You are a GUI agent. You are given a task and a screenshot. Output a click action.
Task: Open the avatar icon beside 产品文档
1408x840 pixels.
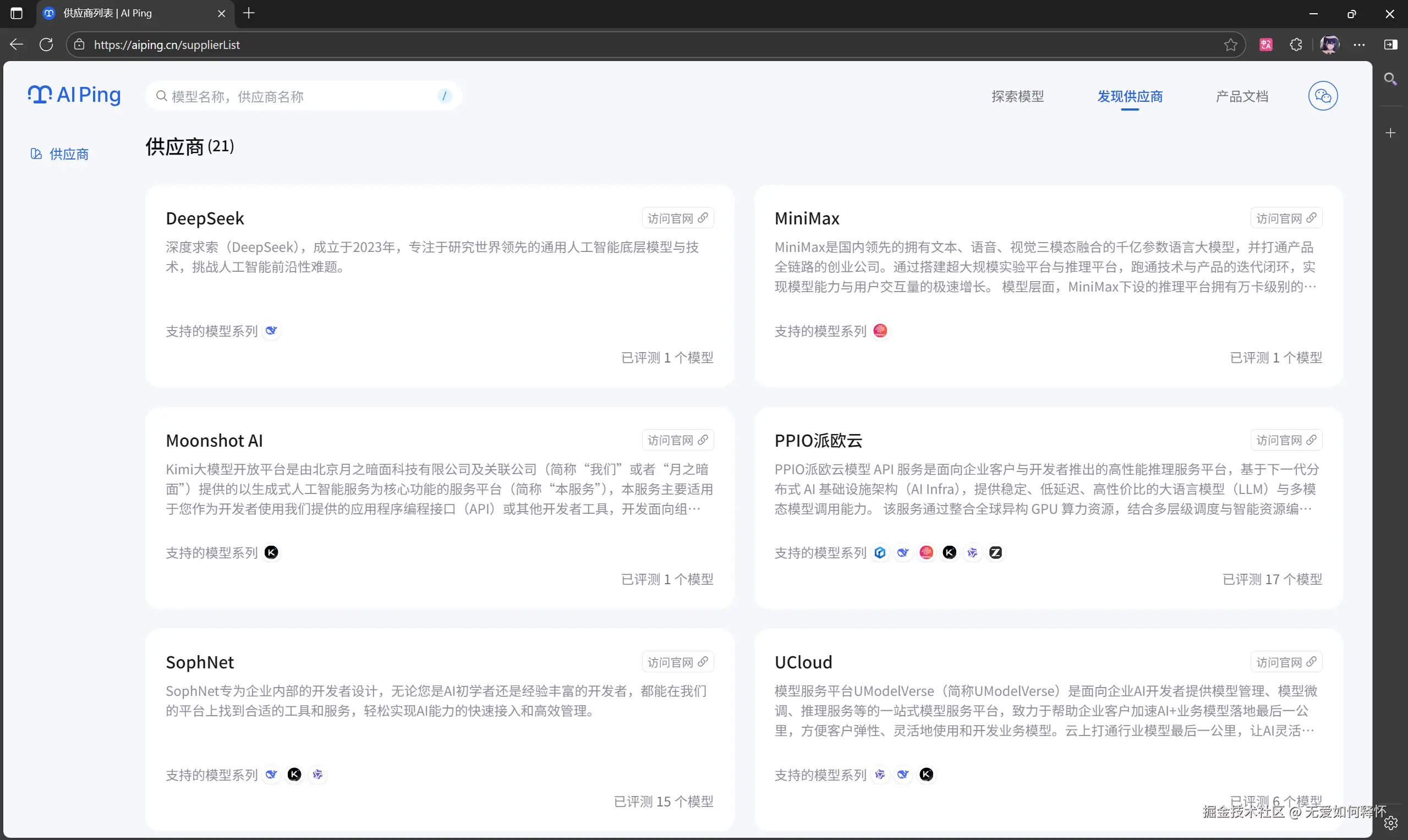coord(1323,96)
